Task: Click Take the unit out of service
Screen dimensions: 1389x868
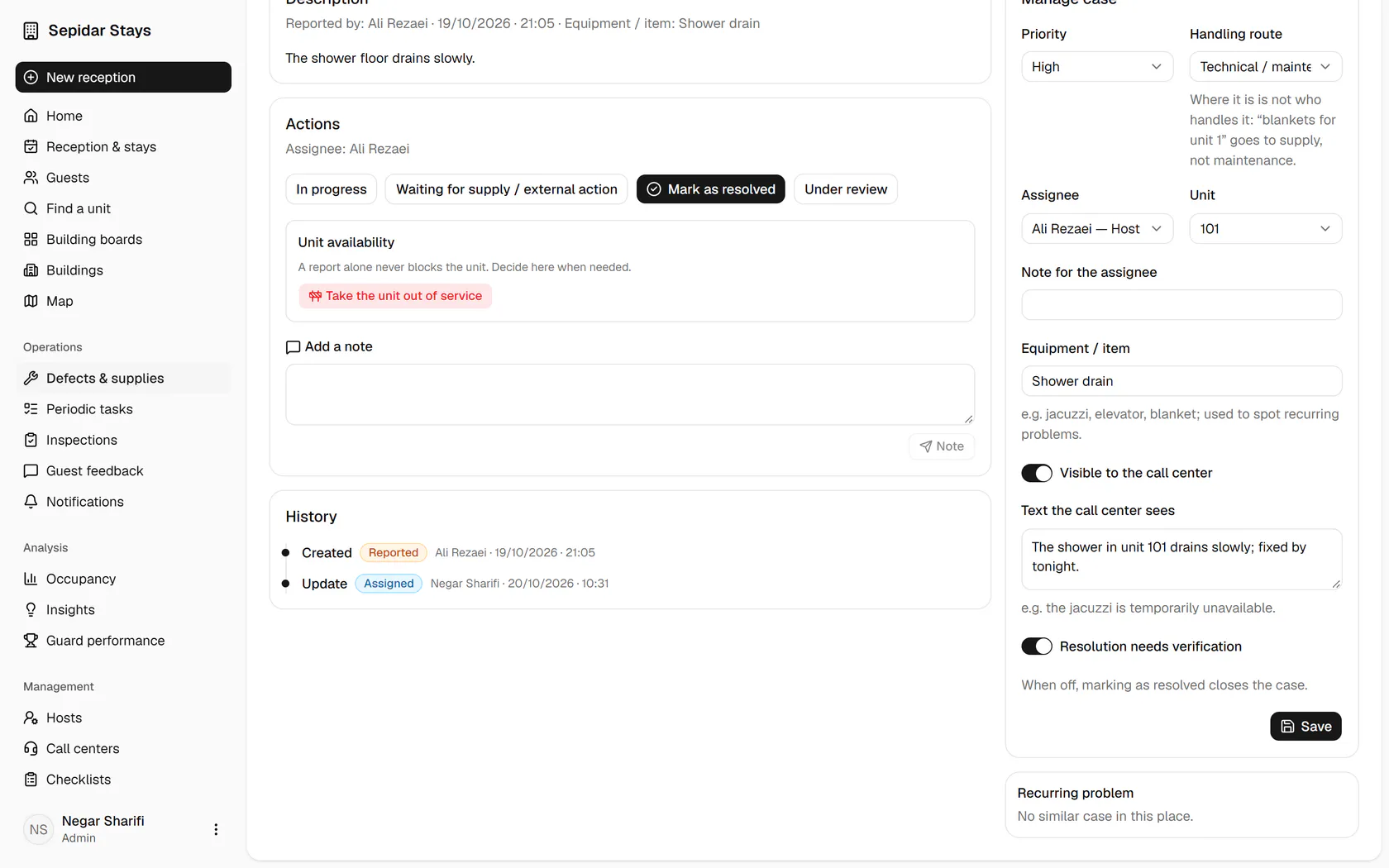Action: (x=395, y=296)
